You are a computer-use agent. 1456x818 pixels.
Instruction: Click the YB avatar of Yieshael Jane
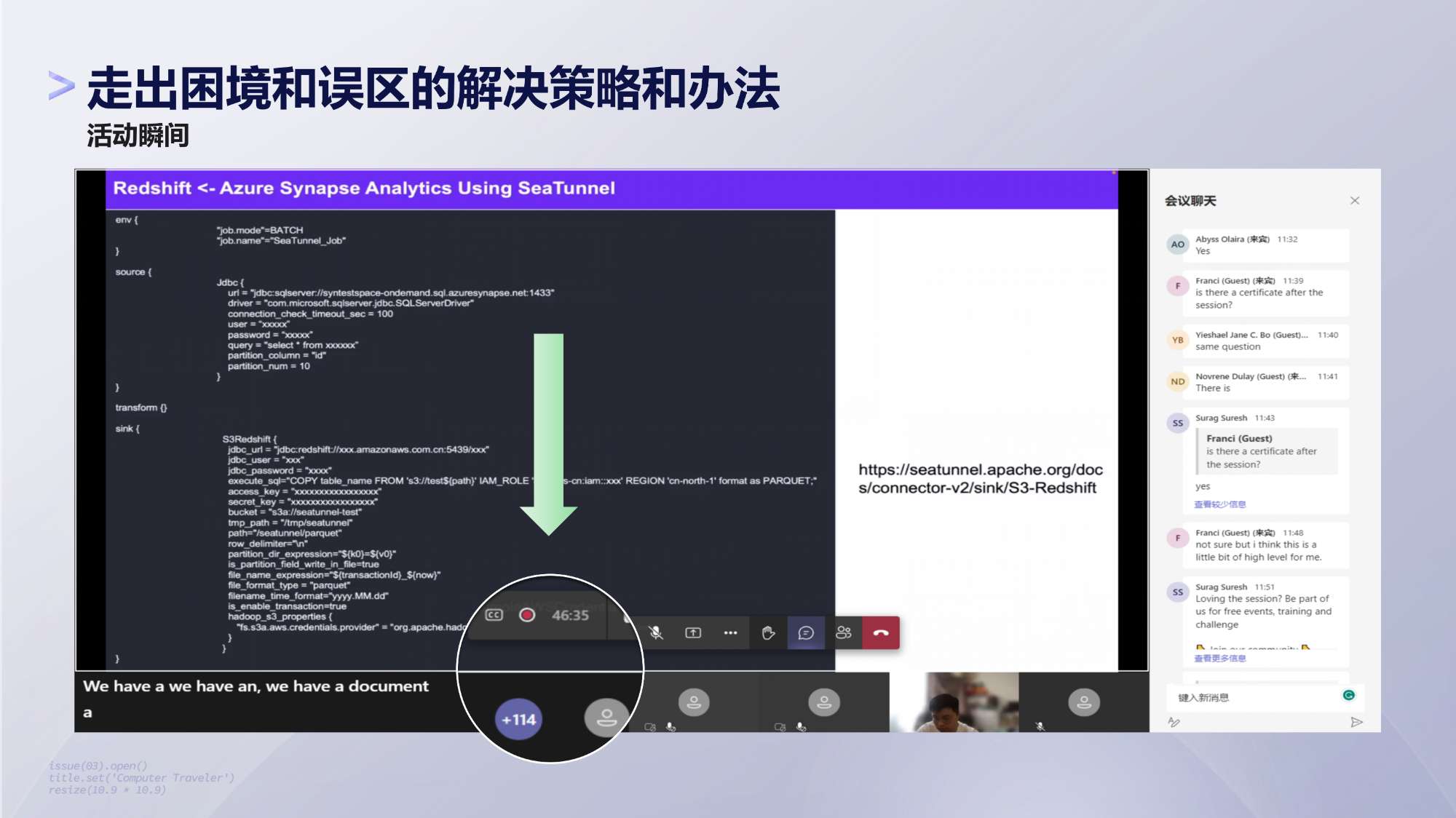pos(1177,340)
